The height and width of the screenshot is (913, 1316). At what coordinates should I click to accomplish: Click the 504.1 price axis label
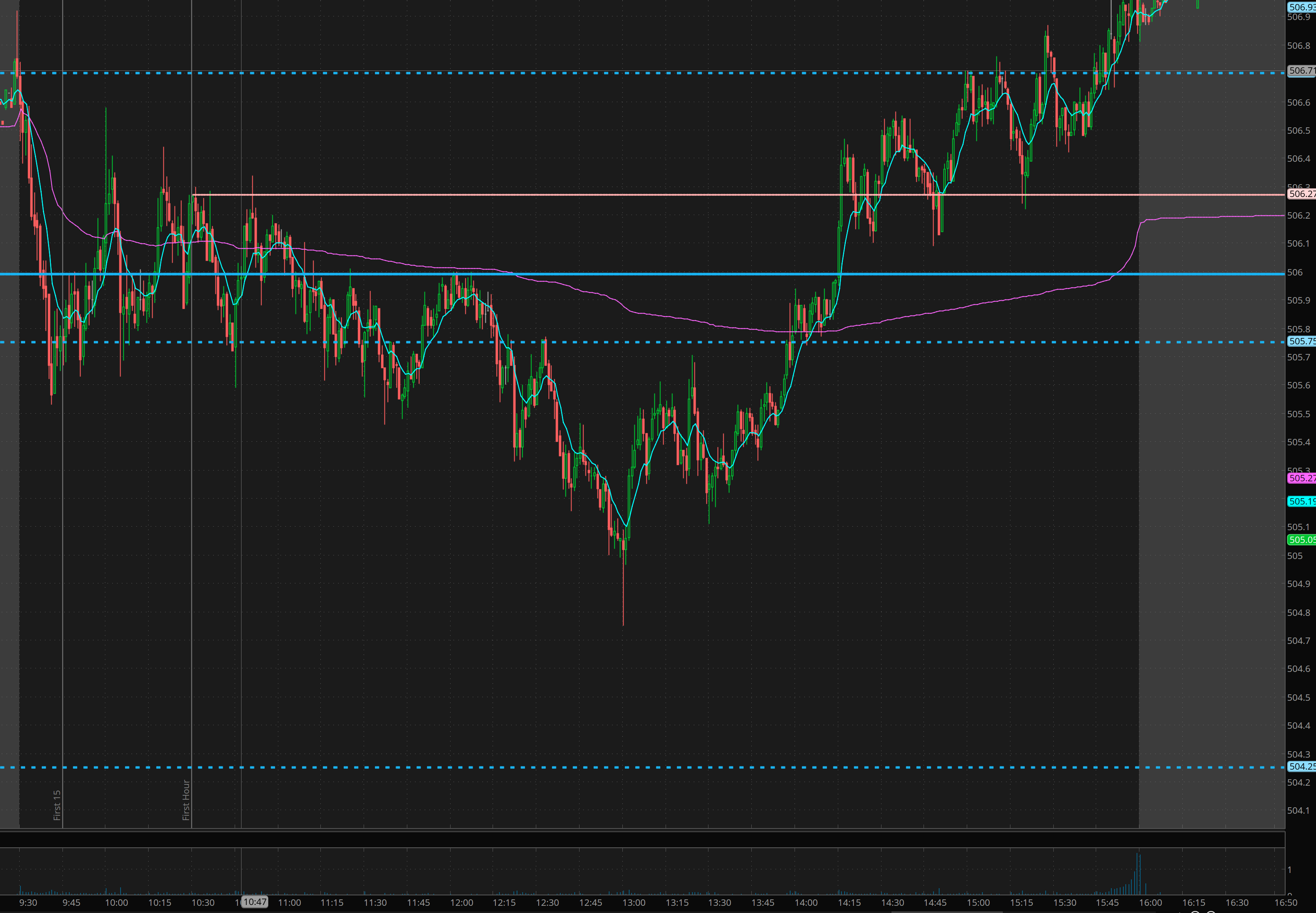pos(1298,810)
